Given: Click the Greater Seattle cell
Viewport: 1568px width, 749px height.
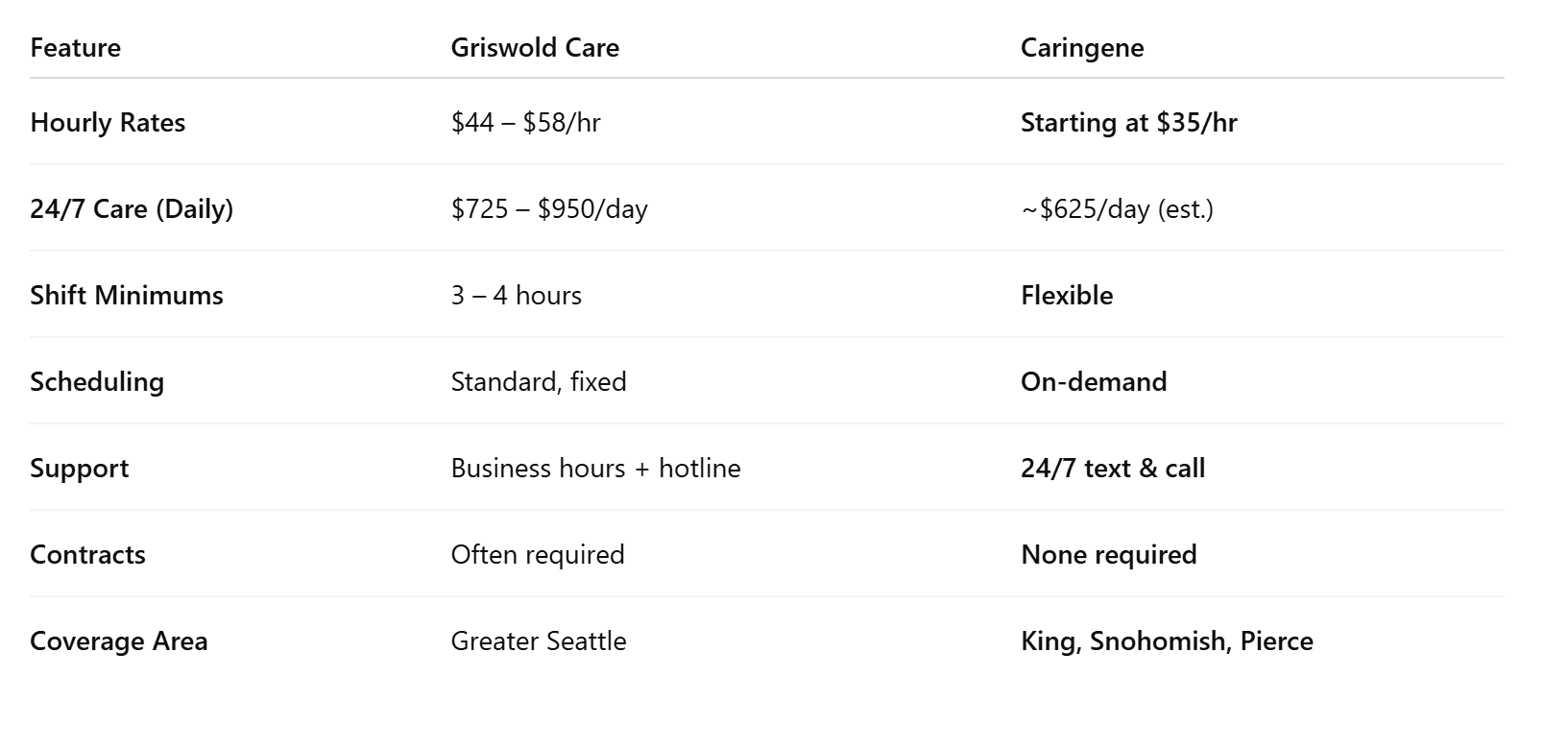Looking at the screenshot, I should [x=539, y=641].
